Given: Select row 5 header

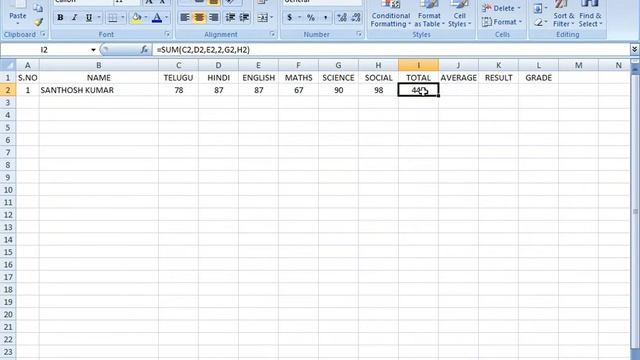Looking at the screenshot, I should [x=8, y=128].
